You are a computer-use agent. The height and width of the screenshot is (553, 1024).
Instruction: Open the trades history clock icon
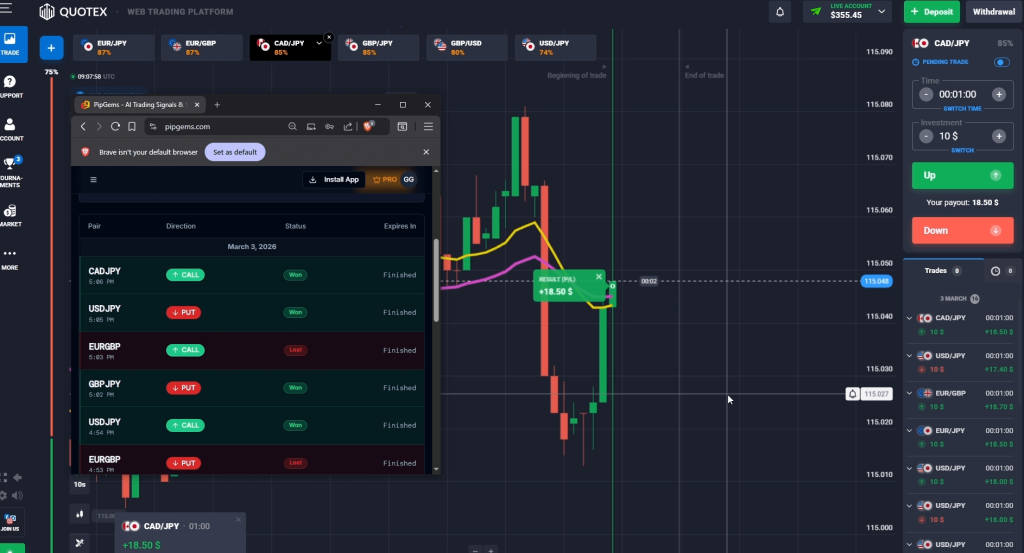995,271
